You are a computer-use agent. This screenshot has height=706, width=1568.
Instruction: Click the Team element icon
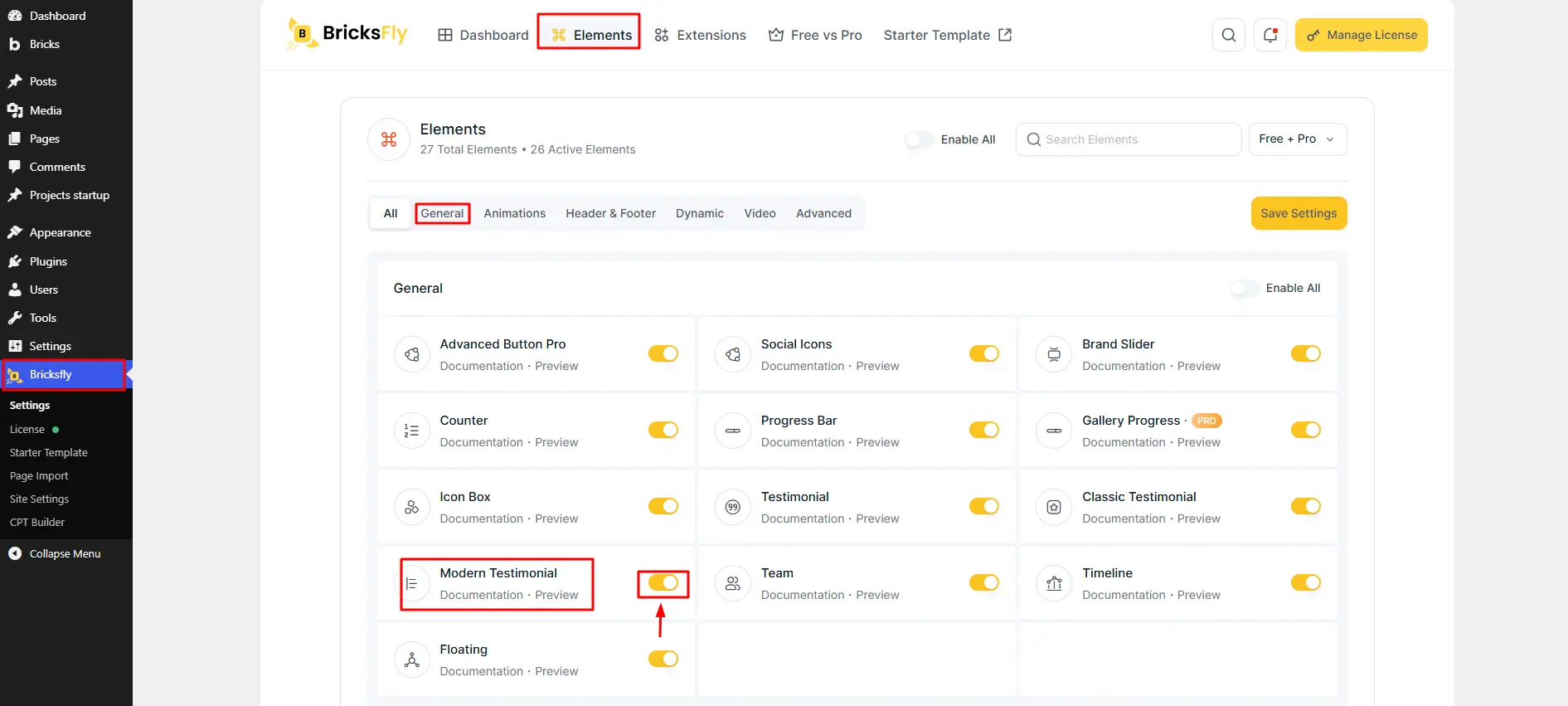point(733,583)
